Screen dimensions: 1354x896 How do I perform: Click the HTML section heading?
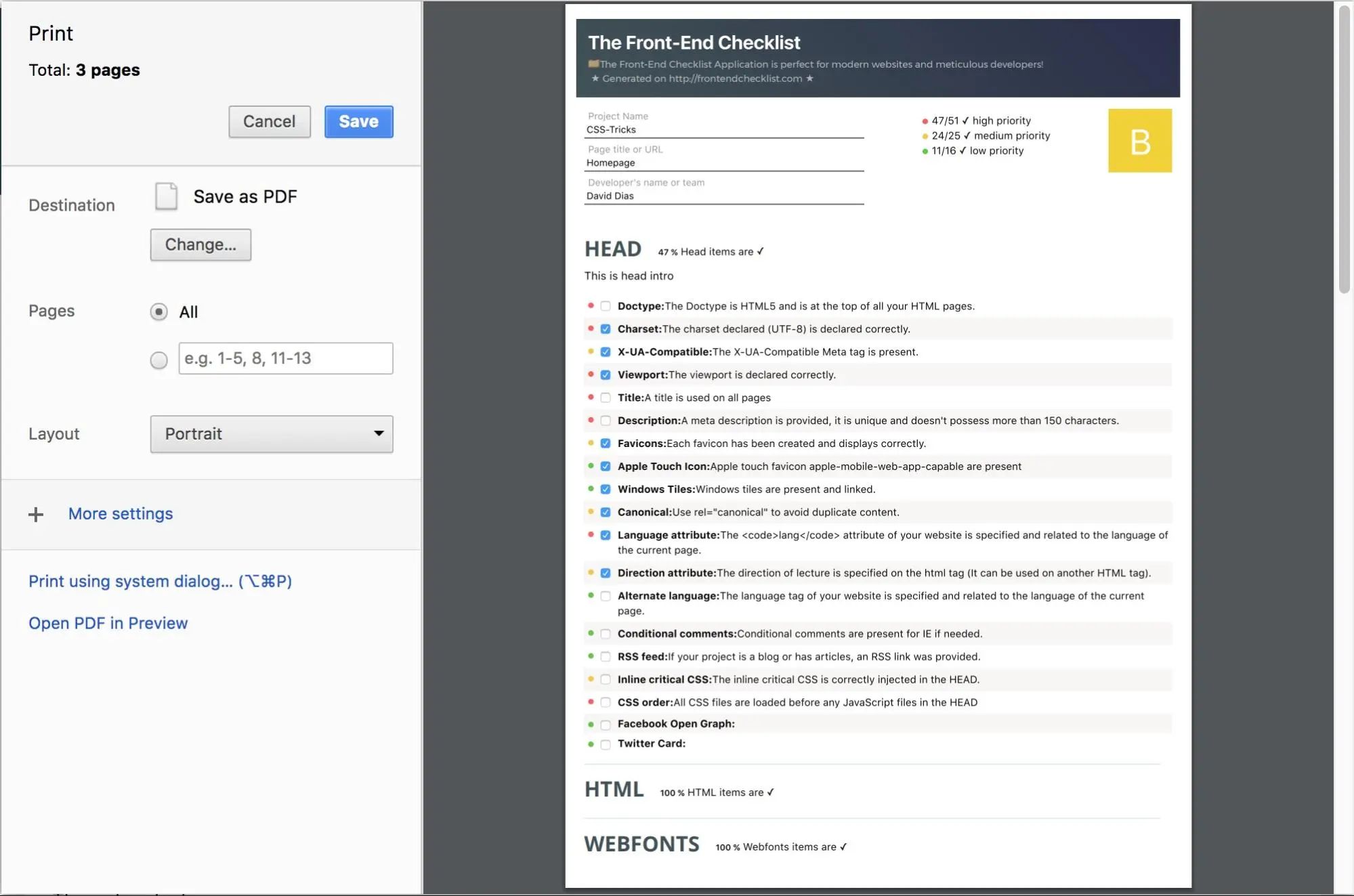click(x=614, y=790)
